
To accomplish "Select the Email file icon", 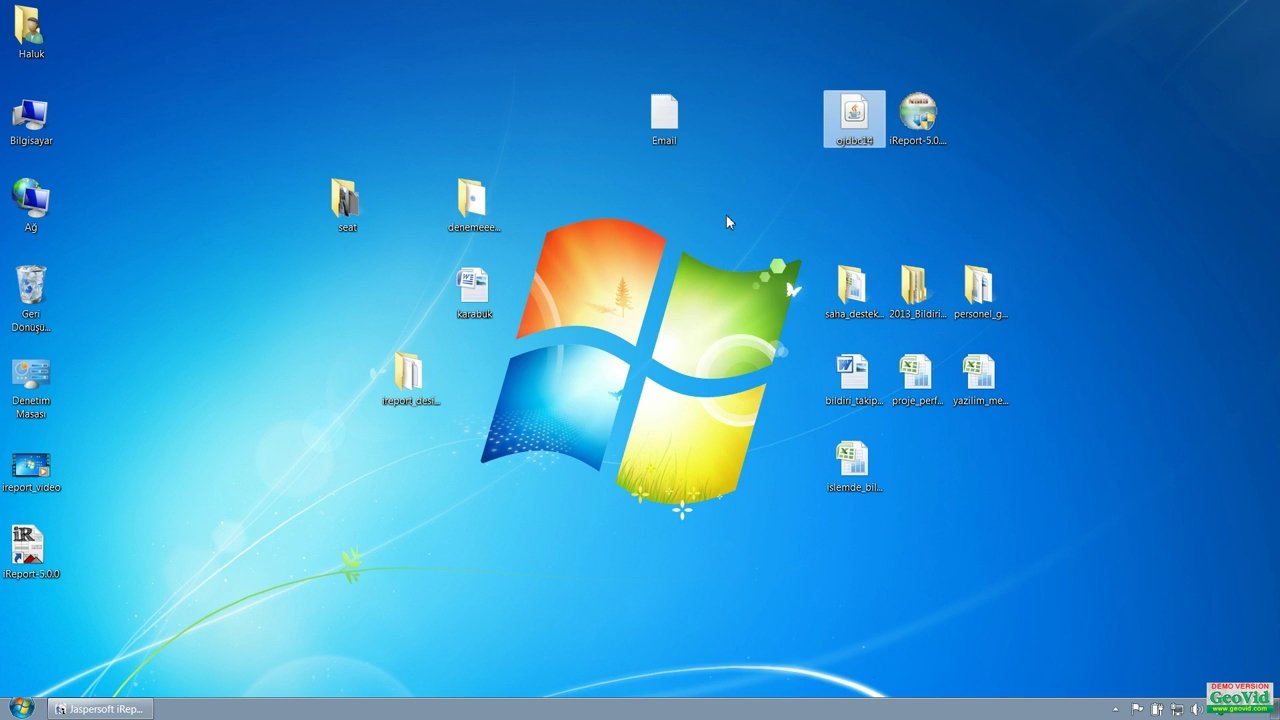I will pos(664,113).
